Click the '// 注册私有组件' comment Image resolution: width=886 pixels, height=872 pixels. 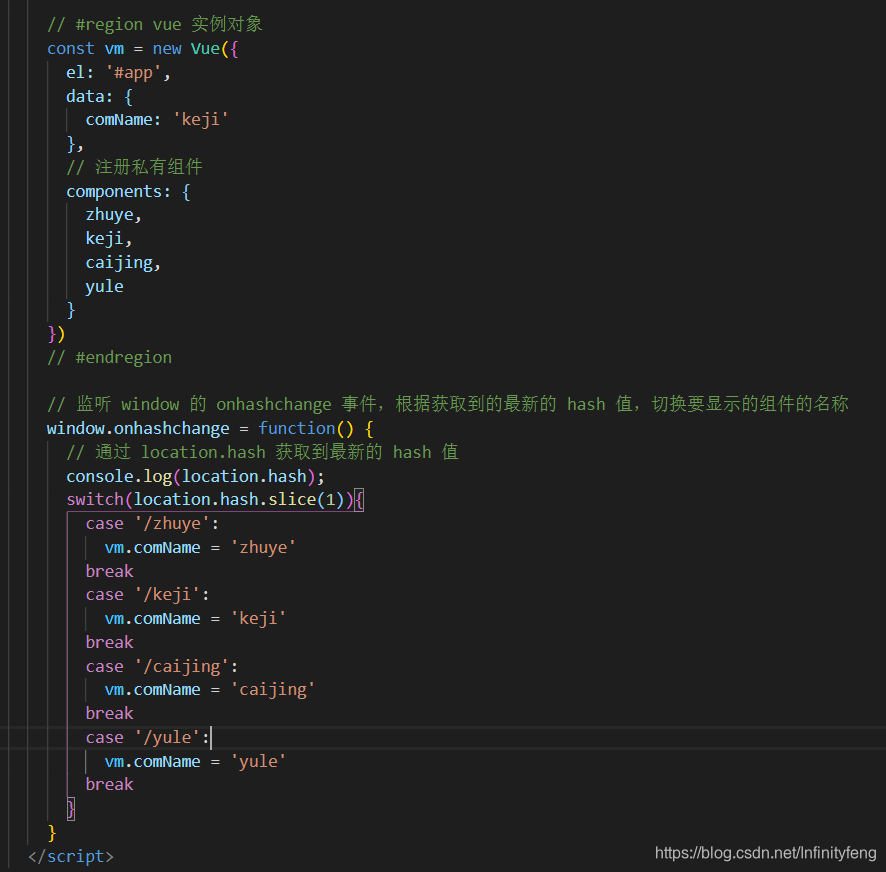click(134, 167)
